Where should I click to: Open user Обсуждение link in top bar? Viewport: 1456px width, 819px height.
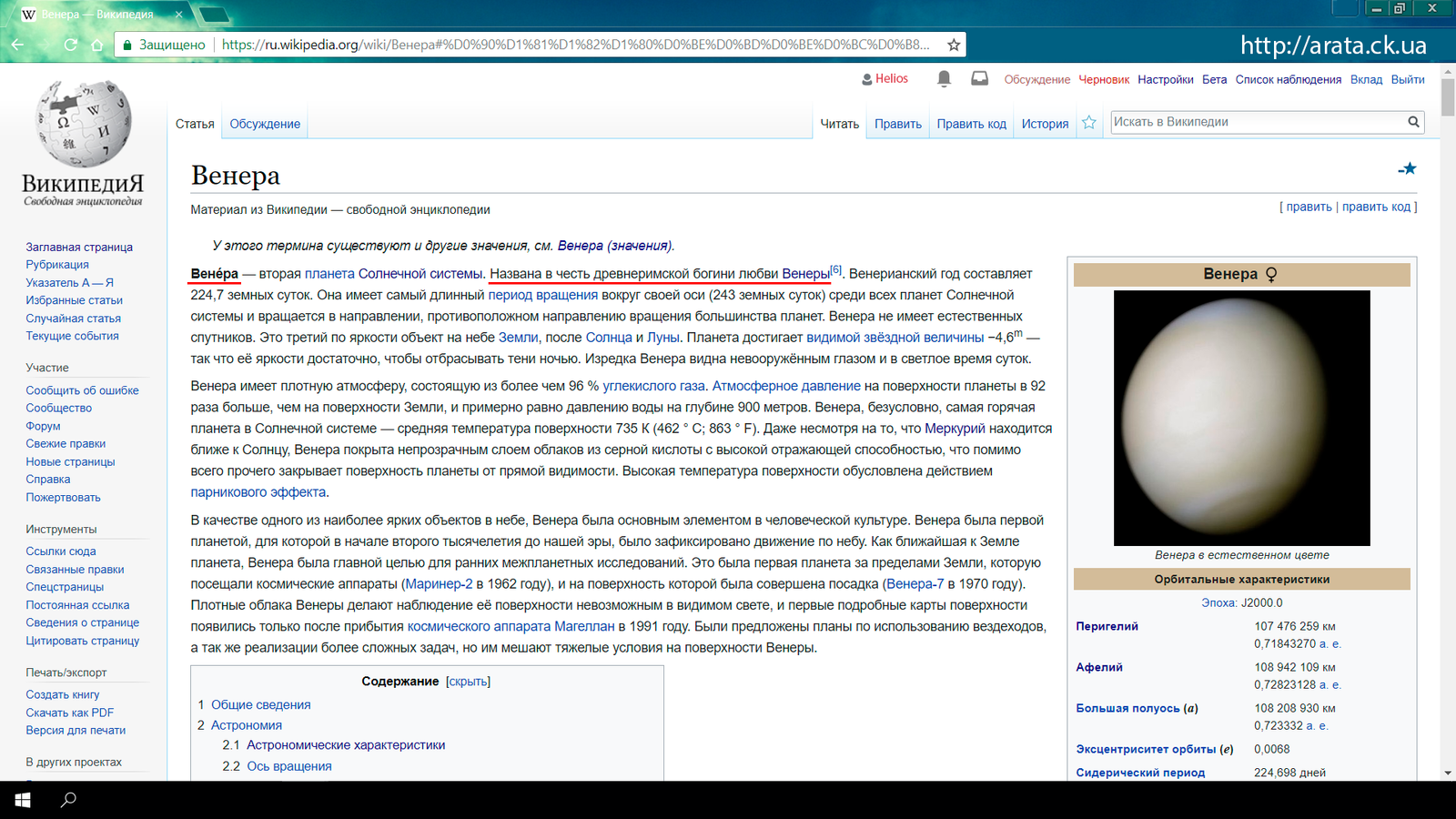[1036, 80]
